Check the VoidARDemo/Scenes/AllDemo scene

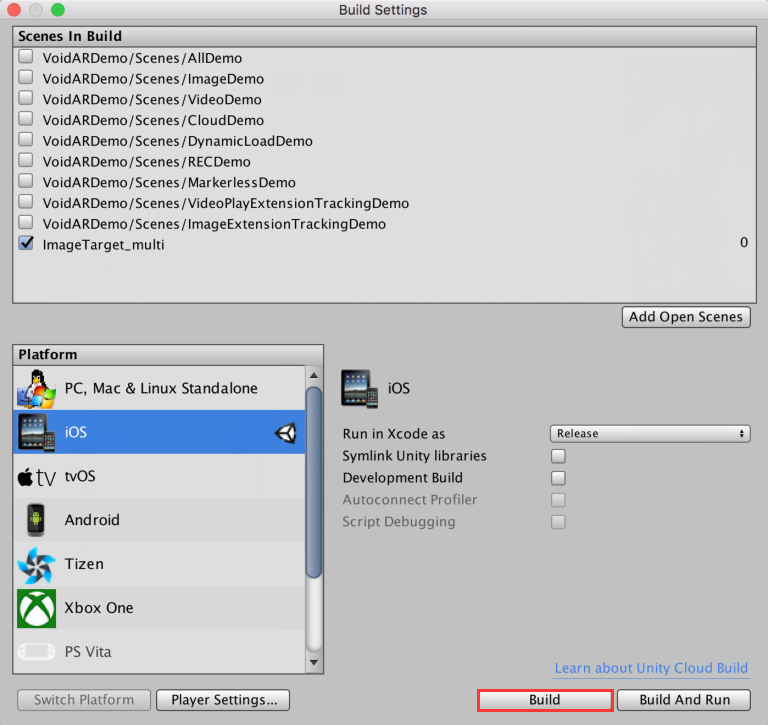26,57
